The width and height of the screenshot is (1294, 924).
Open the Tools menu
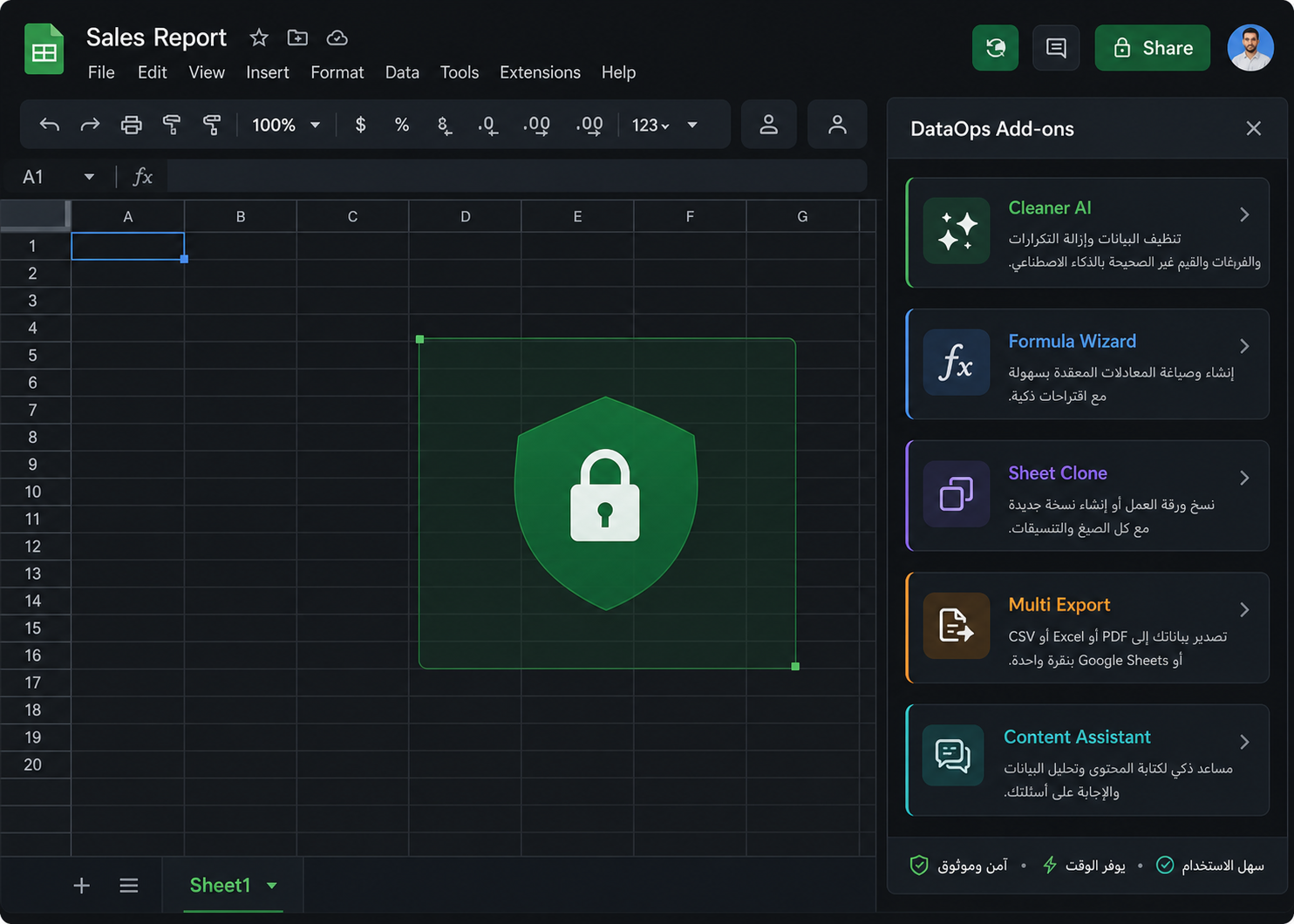coord(460,72)
